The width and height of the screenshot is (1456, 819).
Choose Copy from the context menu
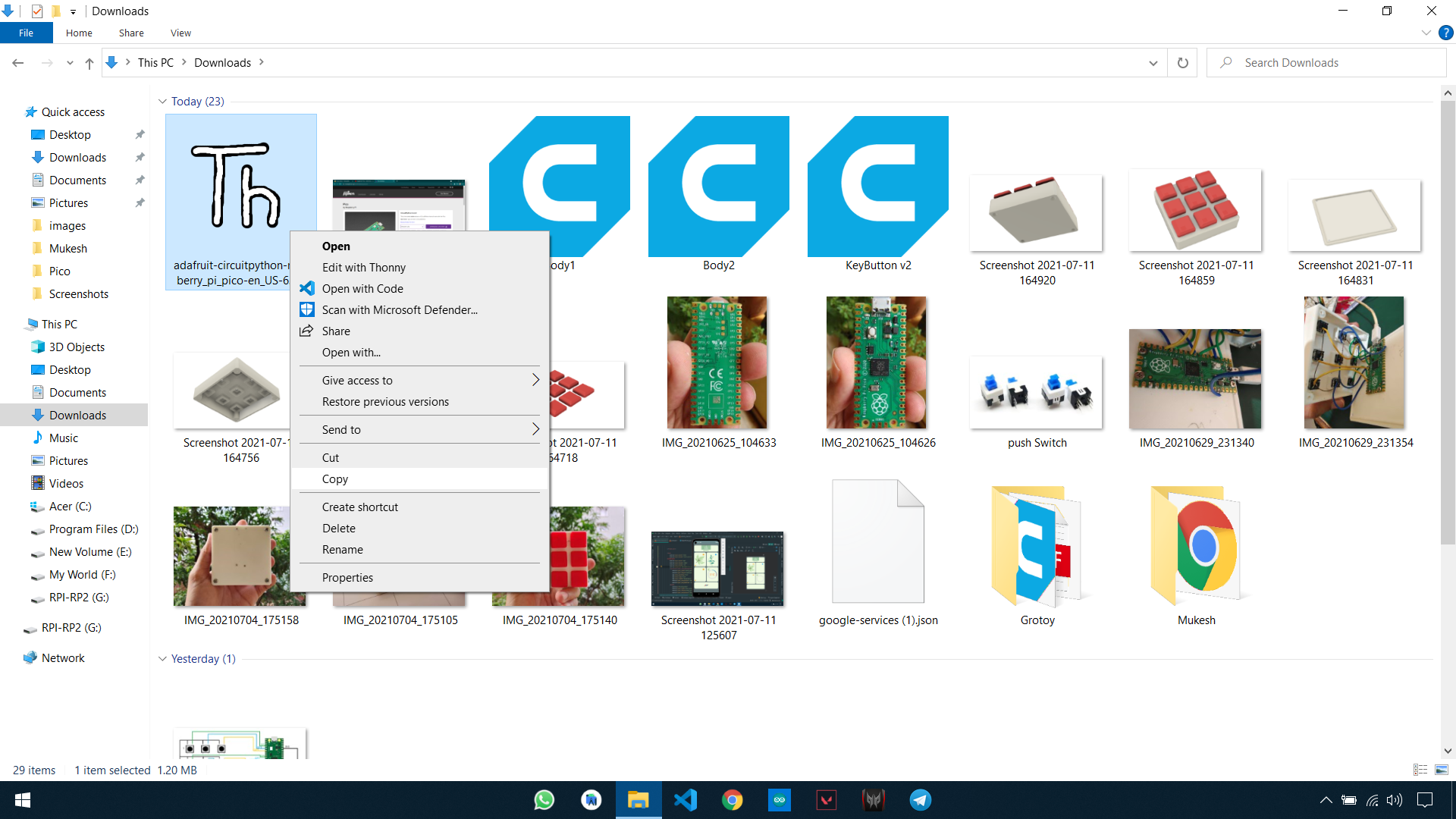(334, 479)
